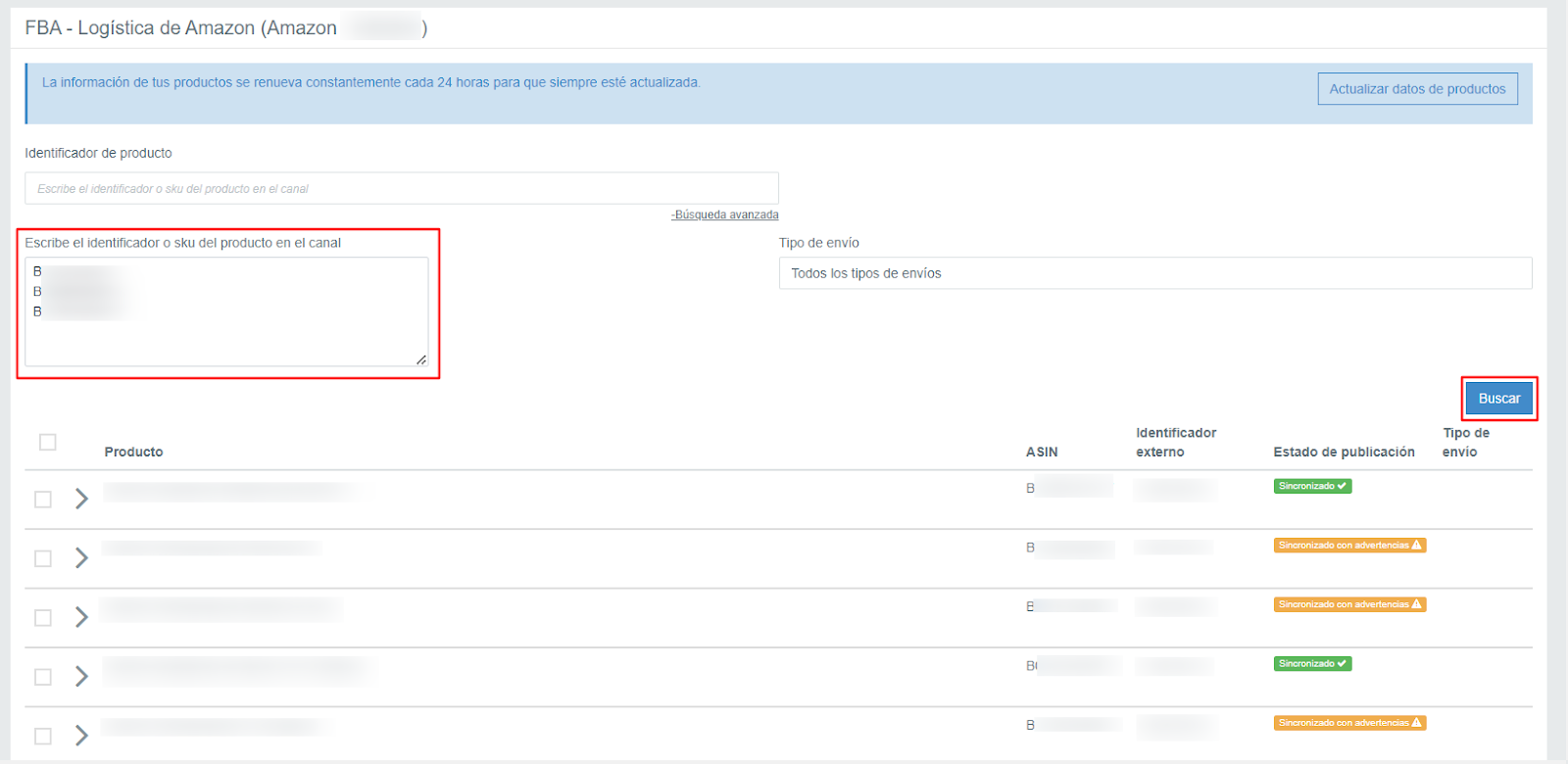The image size is (1568, 764).
Task: Open details with the third row chevron
Action: (81, 617)
